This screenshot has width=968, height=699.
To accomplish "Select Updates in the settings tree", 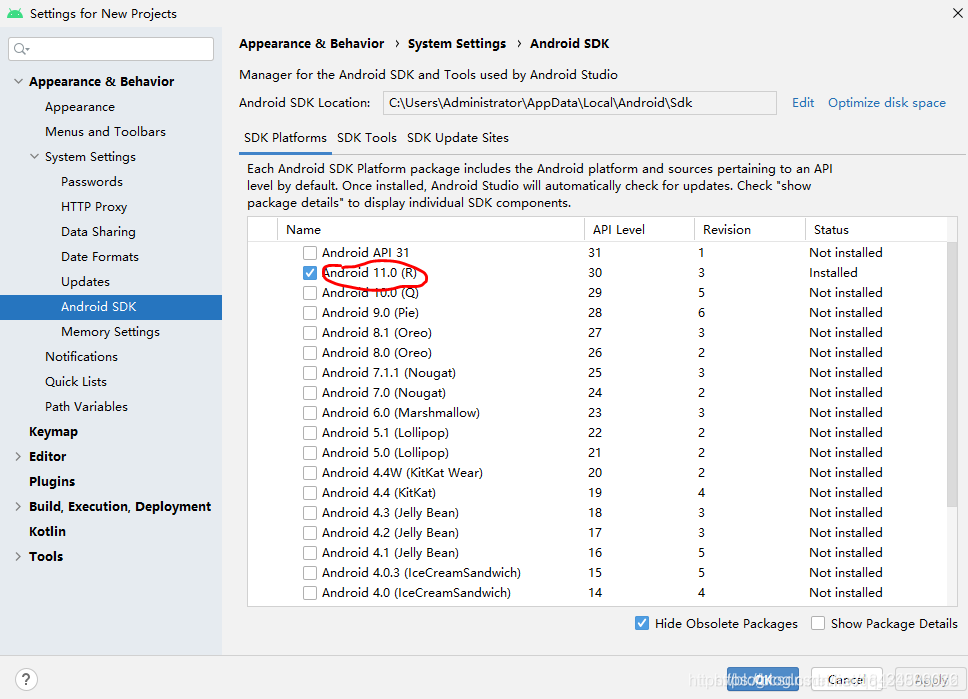I will [85, 282].
